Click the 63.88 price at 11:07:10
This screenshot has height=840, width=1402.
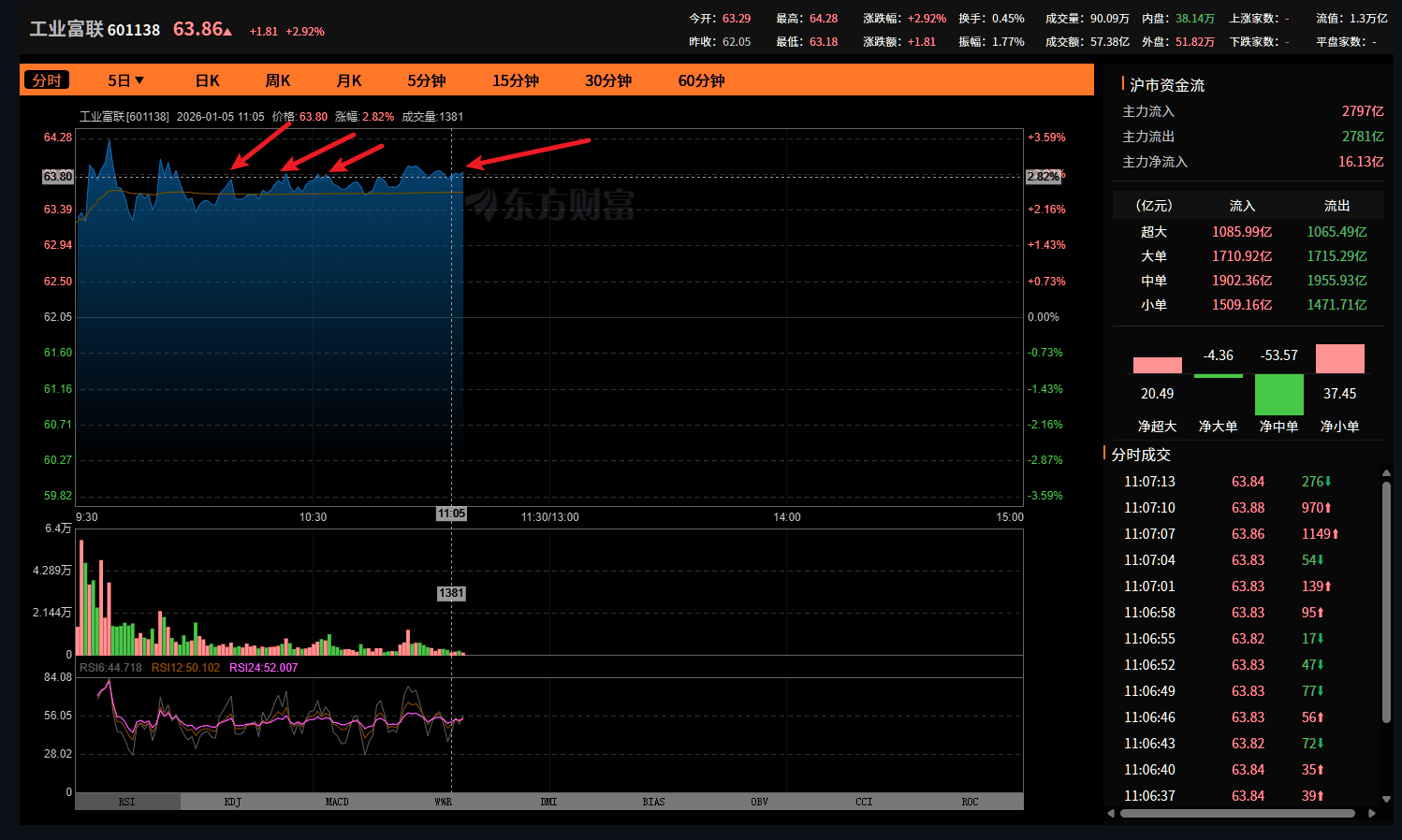tap(1248, 508)
